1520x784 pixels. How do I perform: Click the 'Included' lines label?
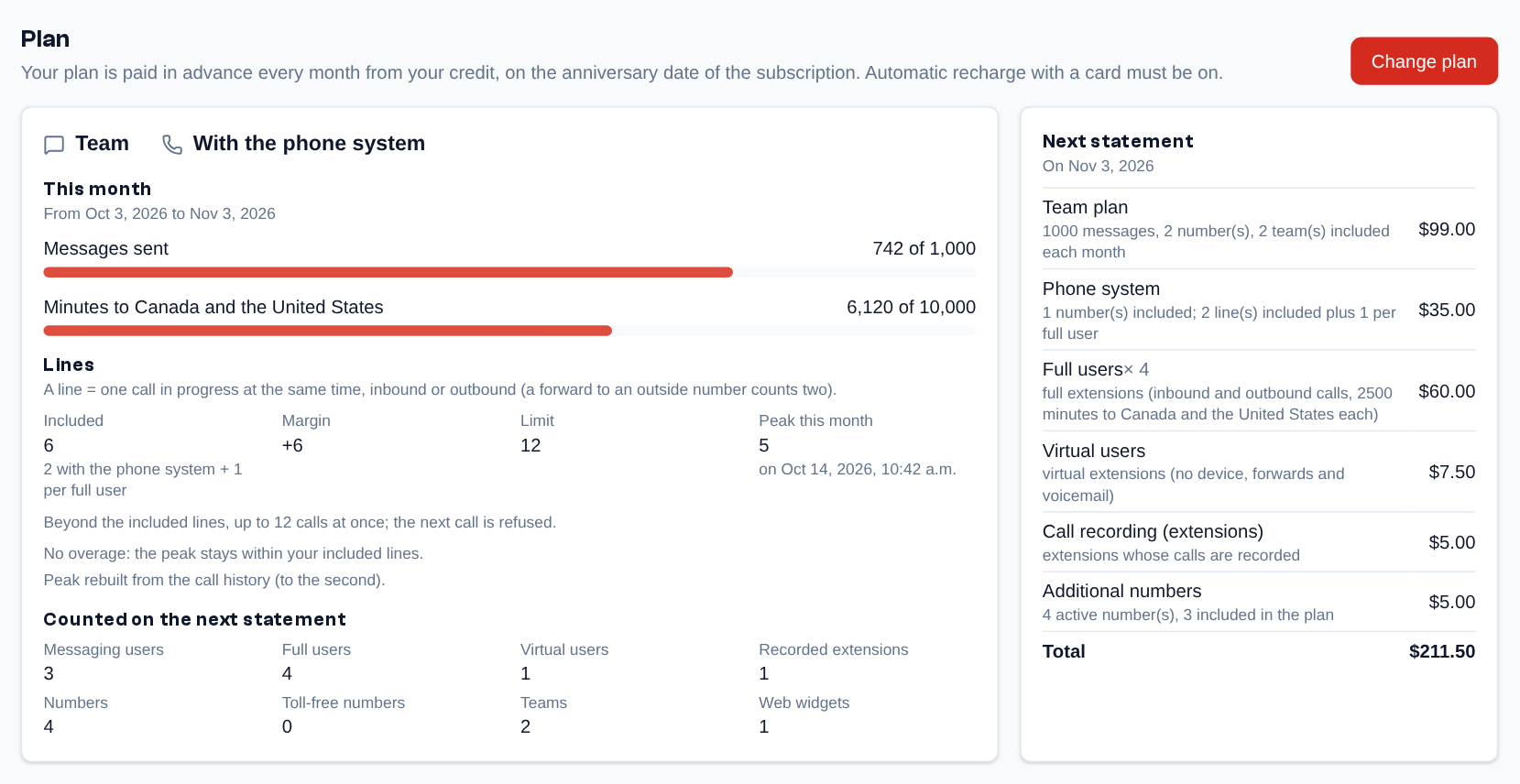[73, 420]
